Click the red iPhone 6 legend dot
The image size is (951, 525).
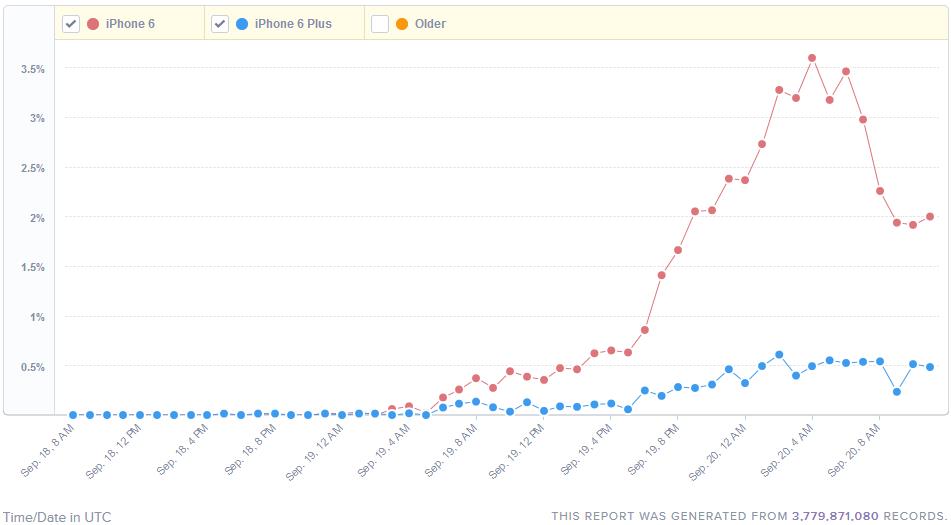pos(93,24)
